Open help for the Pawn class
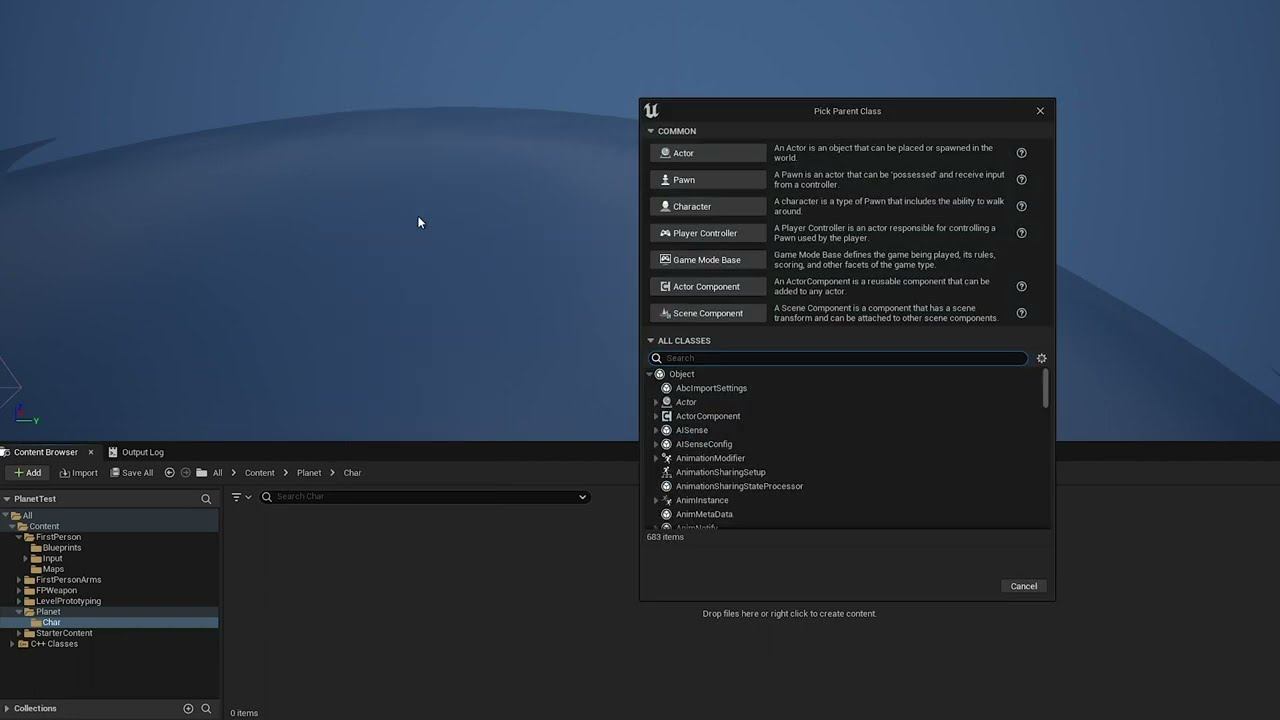1280x720 pixels. point(1022,180)
